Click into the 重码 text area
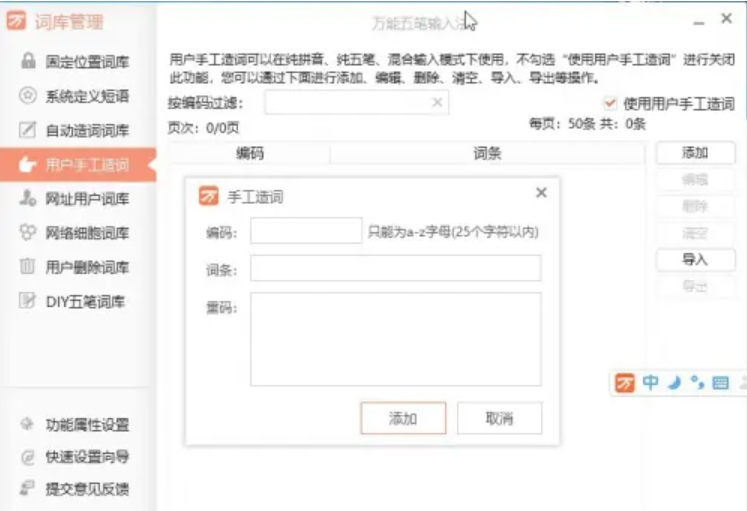The image size is (747, 511). pos(395,339)
